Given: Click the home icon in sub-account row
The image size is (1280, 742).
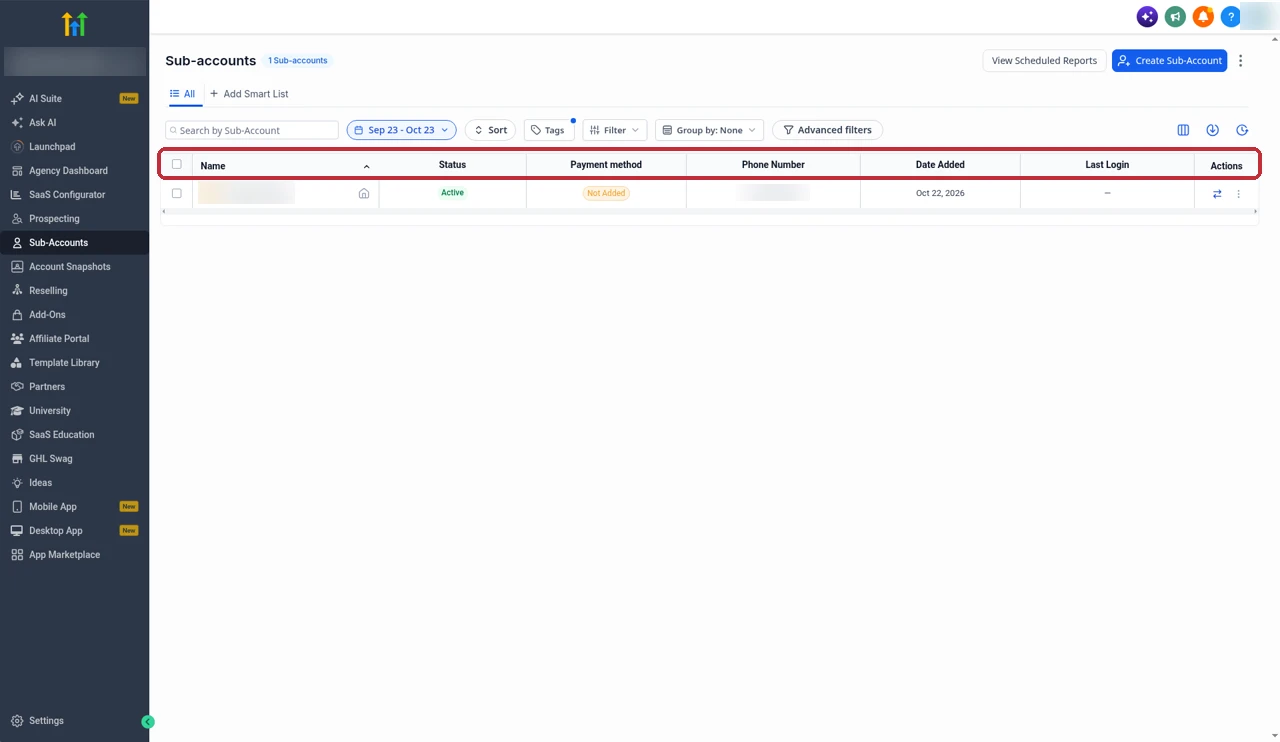Looking at the screenshot, I should 364,194.
